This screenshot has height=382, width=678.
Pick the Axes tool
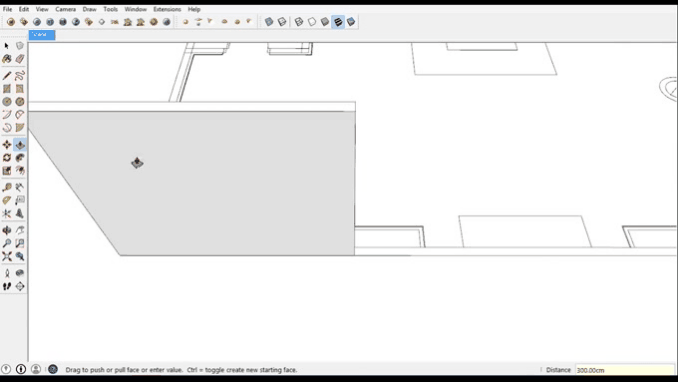coord(6,213)
